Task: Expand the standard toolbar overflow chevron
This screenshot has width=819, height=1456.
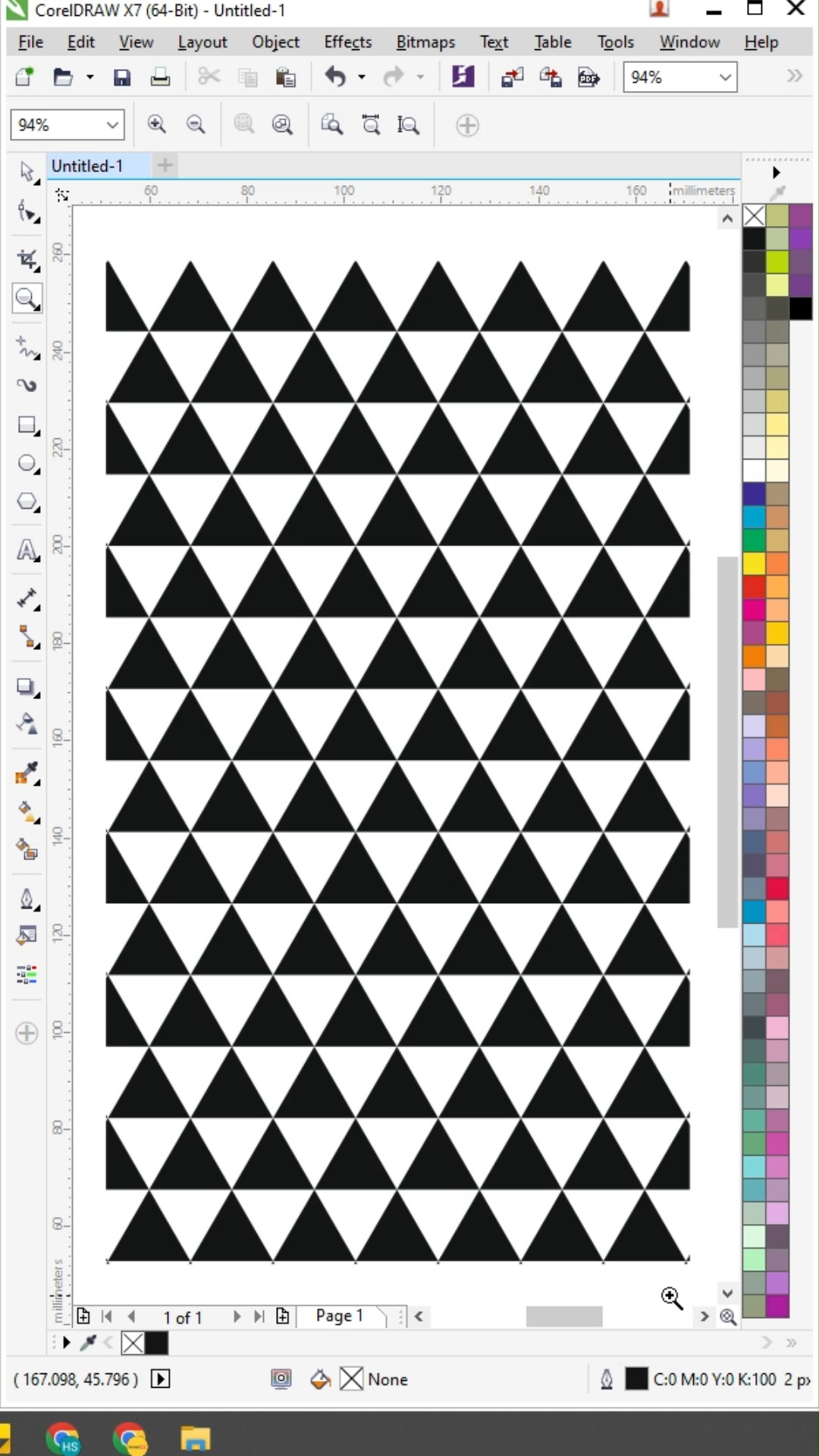Action: pos(794,76)
